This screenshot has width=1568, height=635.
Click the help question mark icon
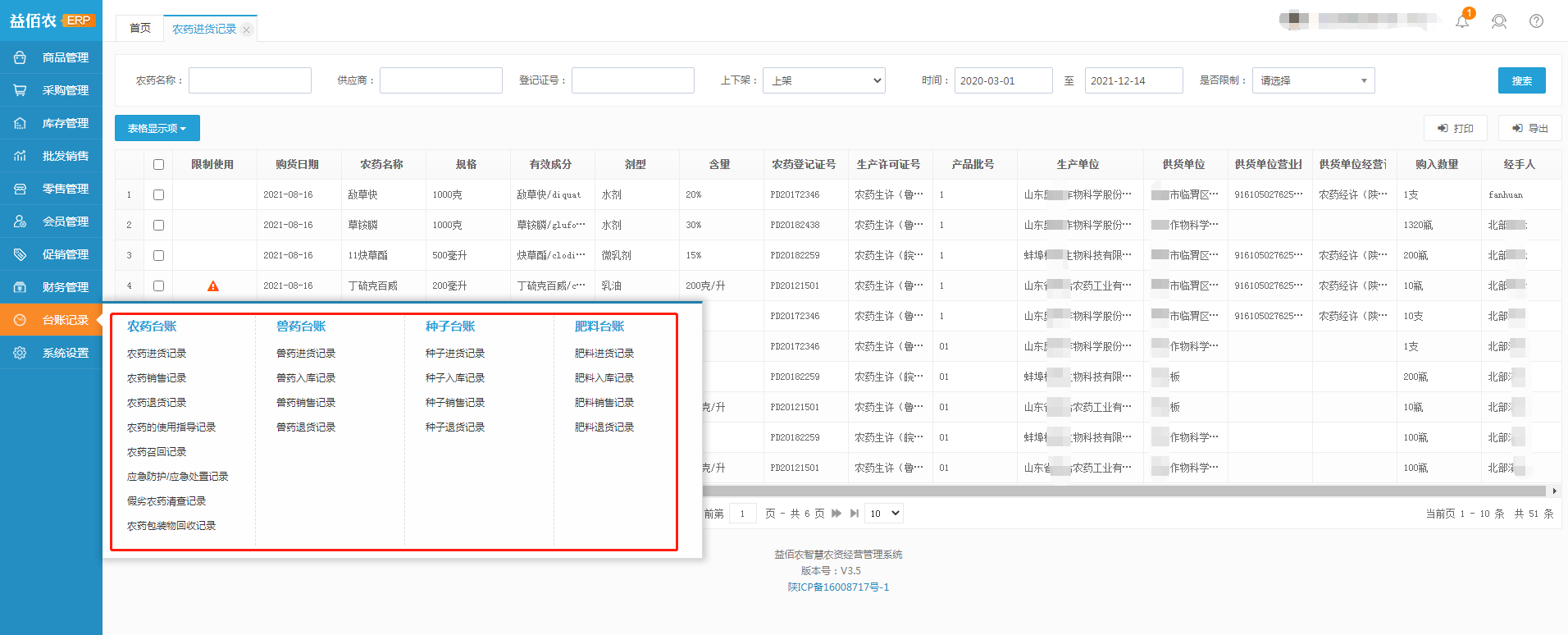click(x=1536, y=21)
